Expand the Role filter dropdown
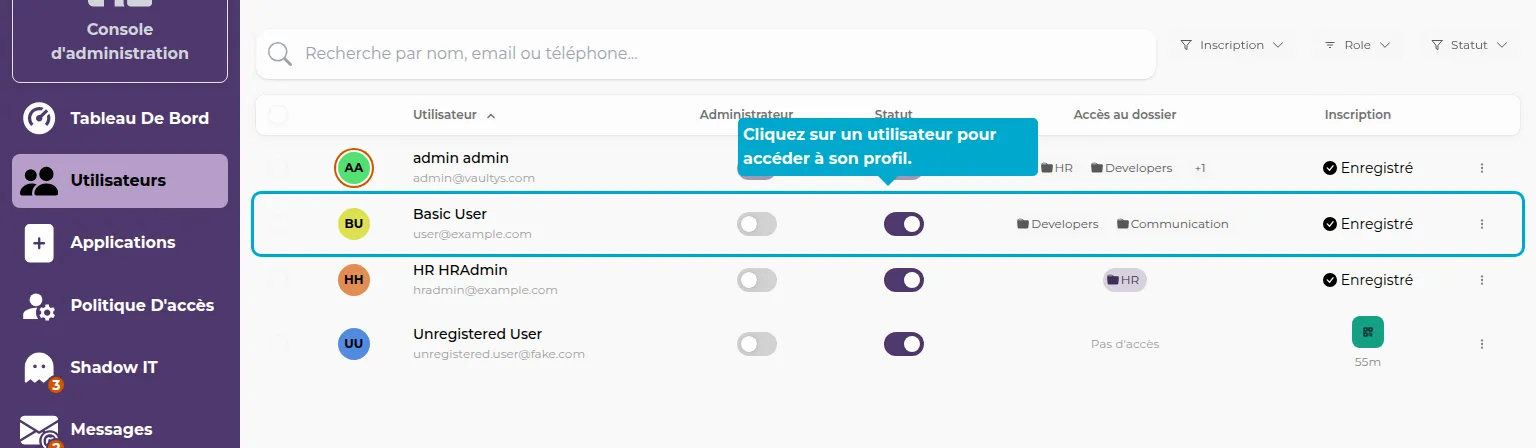Viewport: 1536px width, 448px height. (1357, 45)
